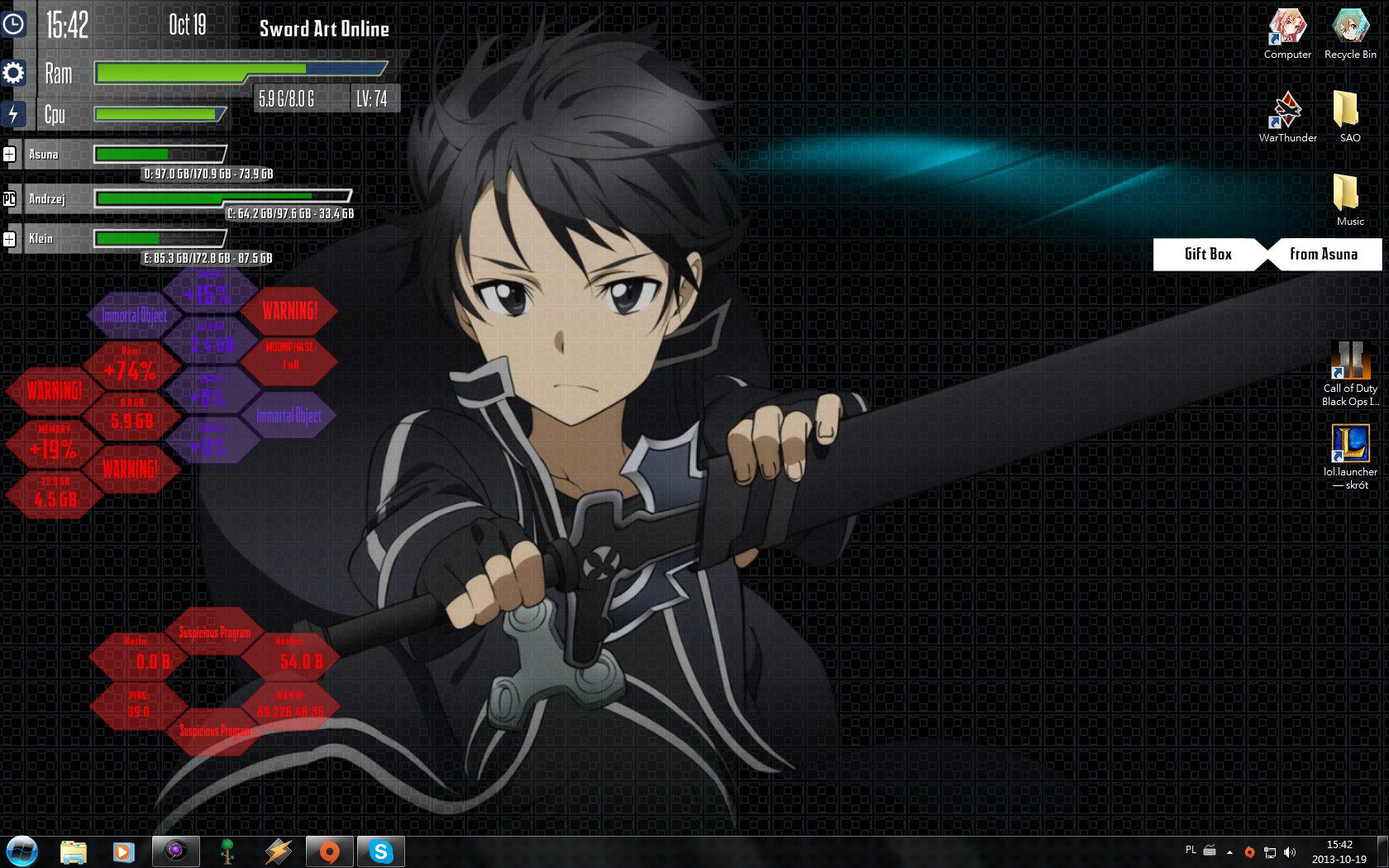Click the Origin icon in the system tray

1249,851
